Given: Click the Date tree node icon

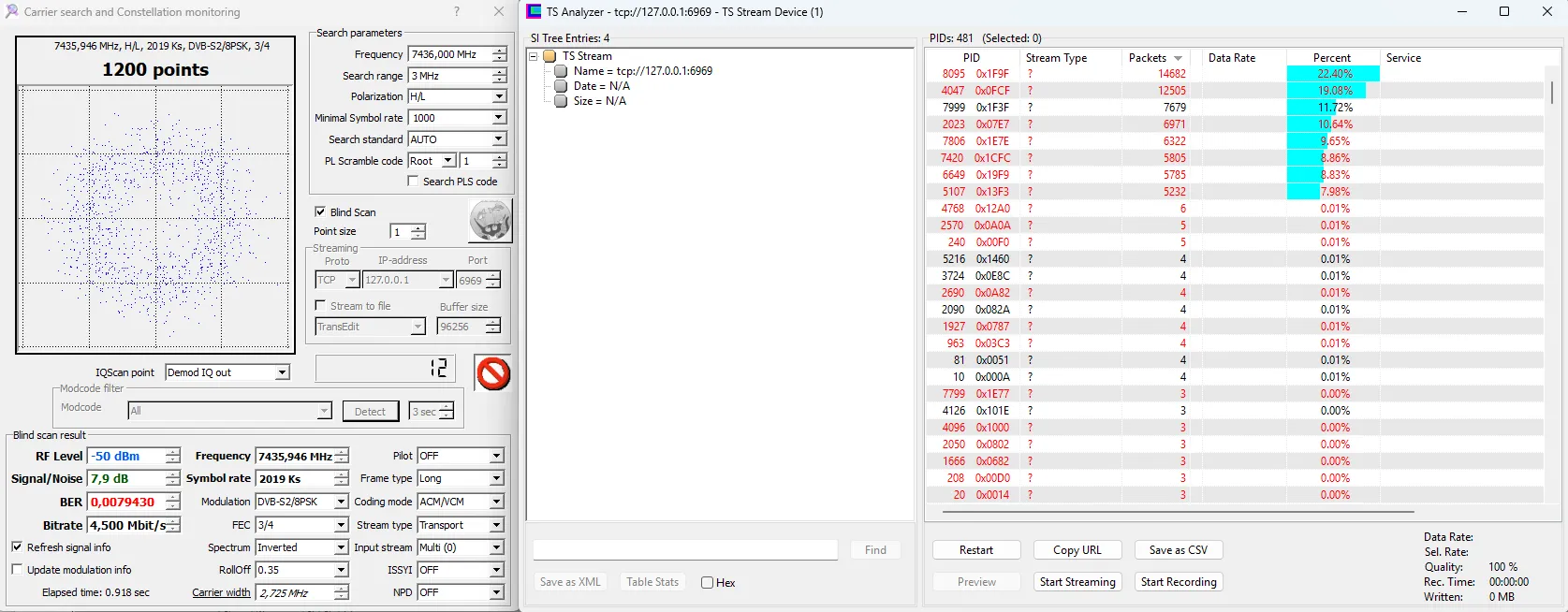Looking at the screenshot, I should point(561,86).
